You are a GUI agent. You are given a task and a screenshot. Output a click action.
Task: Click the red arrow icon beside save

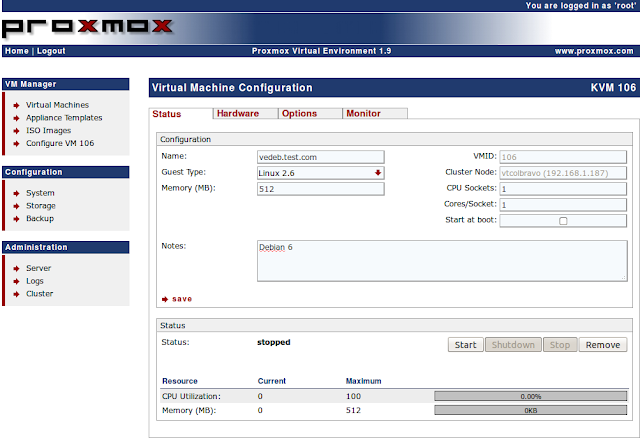click(165, 299)
